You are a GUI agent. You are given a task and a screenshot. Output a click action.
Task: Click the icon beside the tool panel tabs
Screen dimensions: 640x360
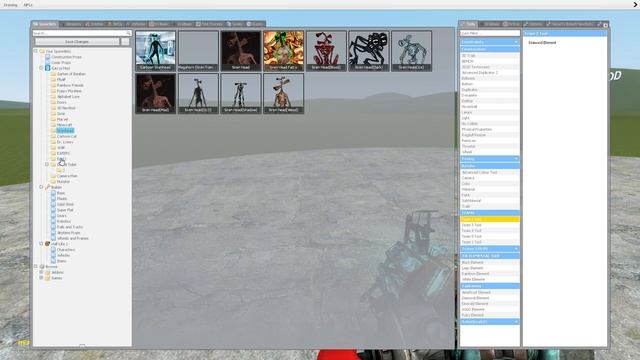coord(606,25)
